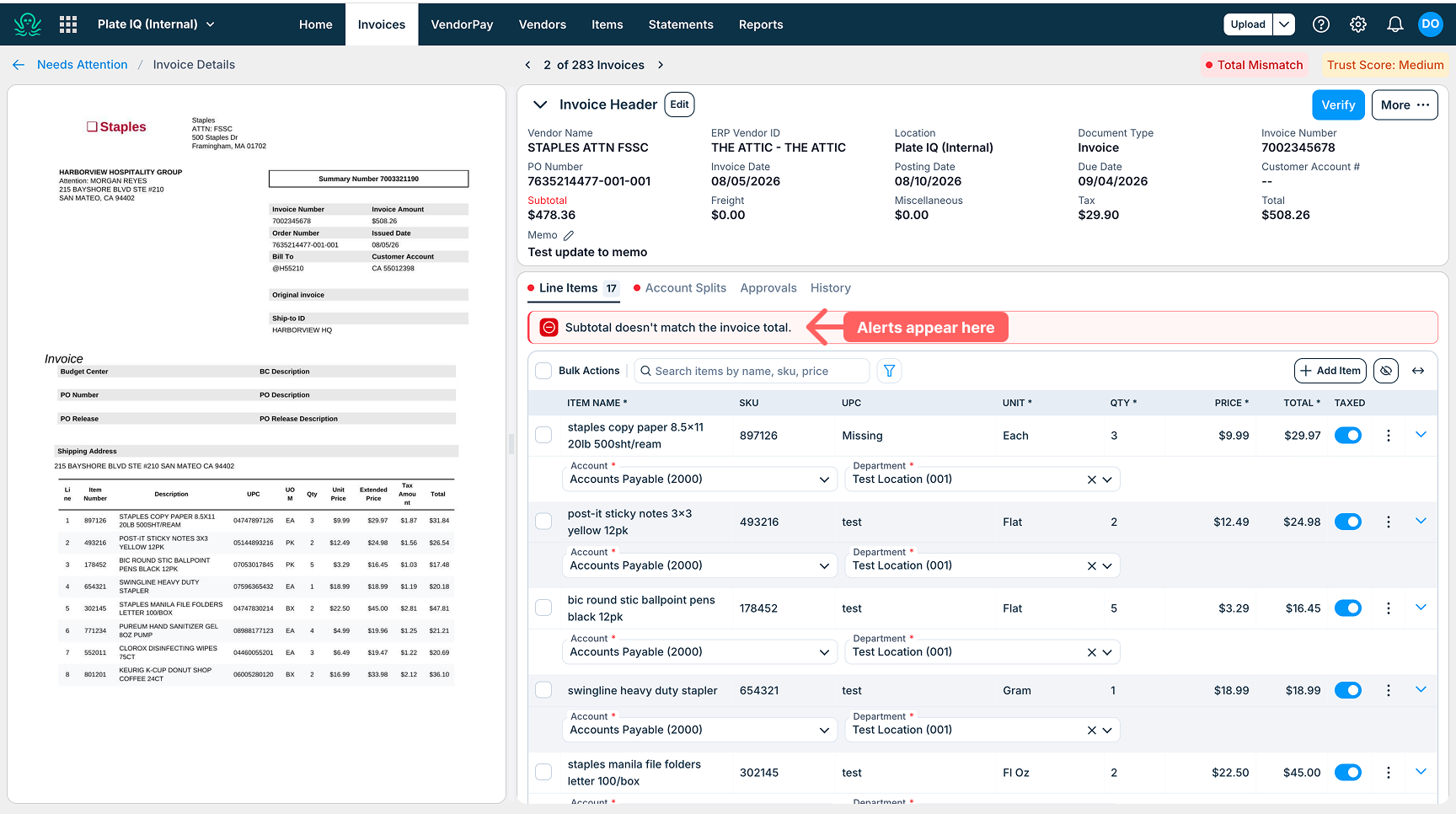The width and height of the screenshot is (1456, 814).
Task: Go to the next invoice arrow
Action: (661, 65)
